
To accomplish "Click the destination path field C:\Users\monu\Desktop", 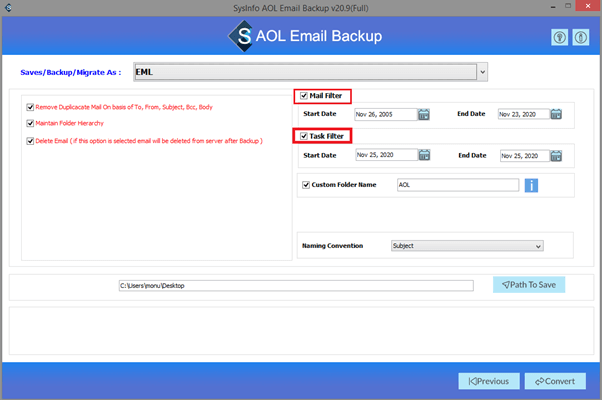I will coord(296,286).
